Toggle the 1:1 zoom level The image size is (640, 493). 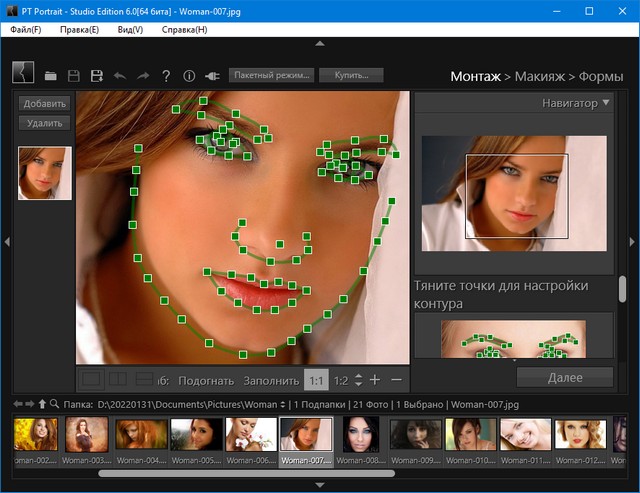click(315, 380)
